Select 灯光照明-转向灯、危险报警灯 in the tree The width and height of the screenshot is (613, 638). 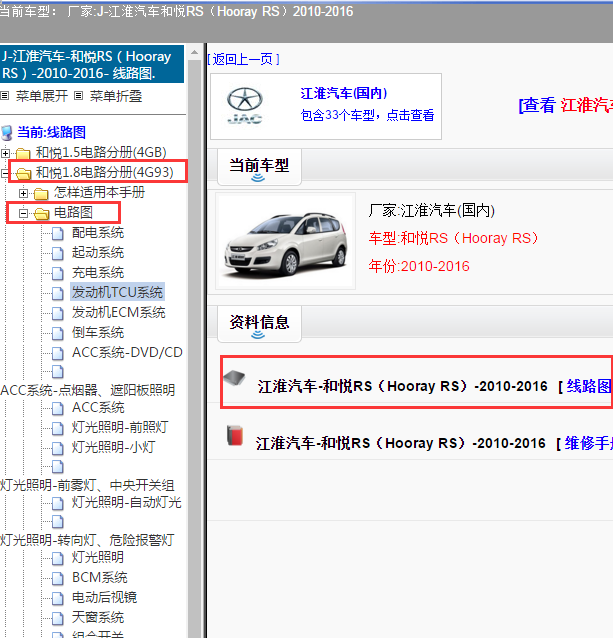click(x=87, y=540)
